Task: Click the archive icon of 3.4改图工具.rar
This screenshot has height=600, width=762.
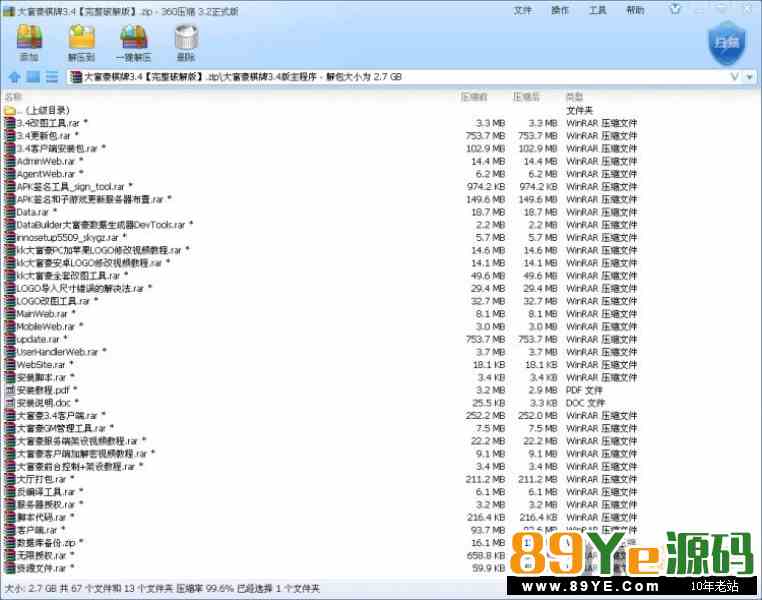Action: tap(10, 123)
